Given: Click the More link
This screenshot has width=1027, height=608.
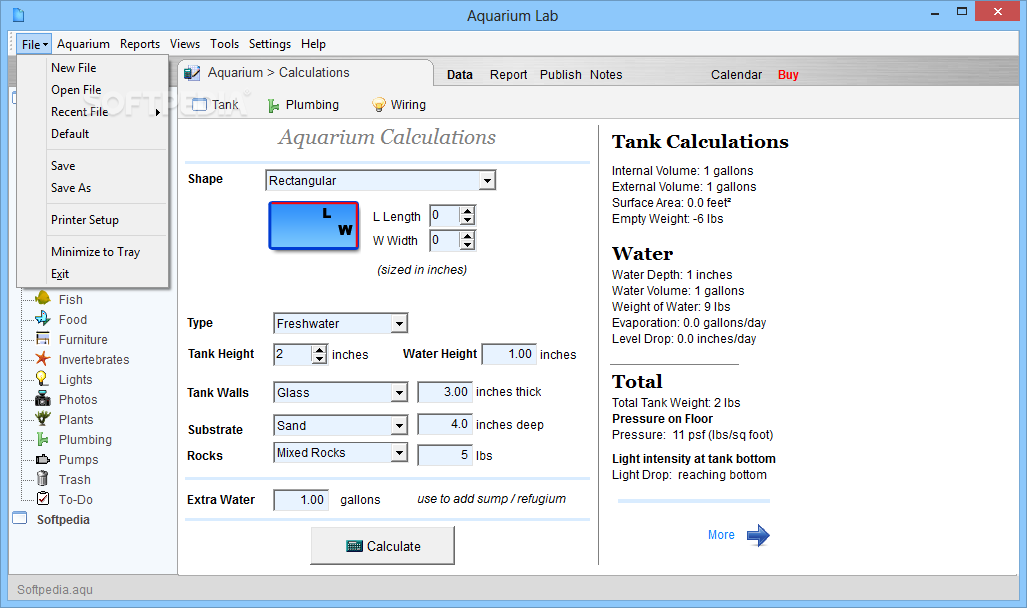Looking at the screenshot, I should coord(721,535).
